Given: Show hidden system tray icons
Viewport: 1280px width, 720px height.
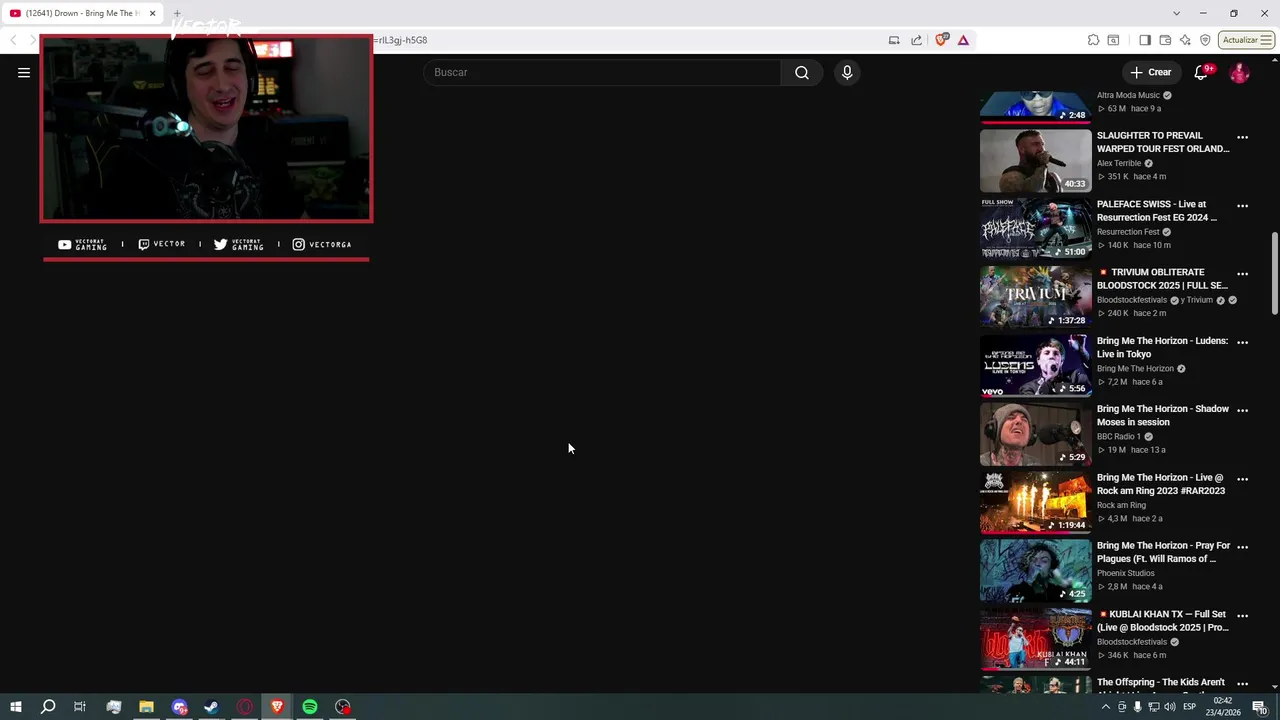Looking at the screenshot, I should click(1105, 707).
